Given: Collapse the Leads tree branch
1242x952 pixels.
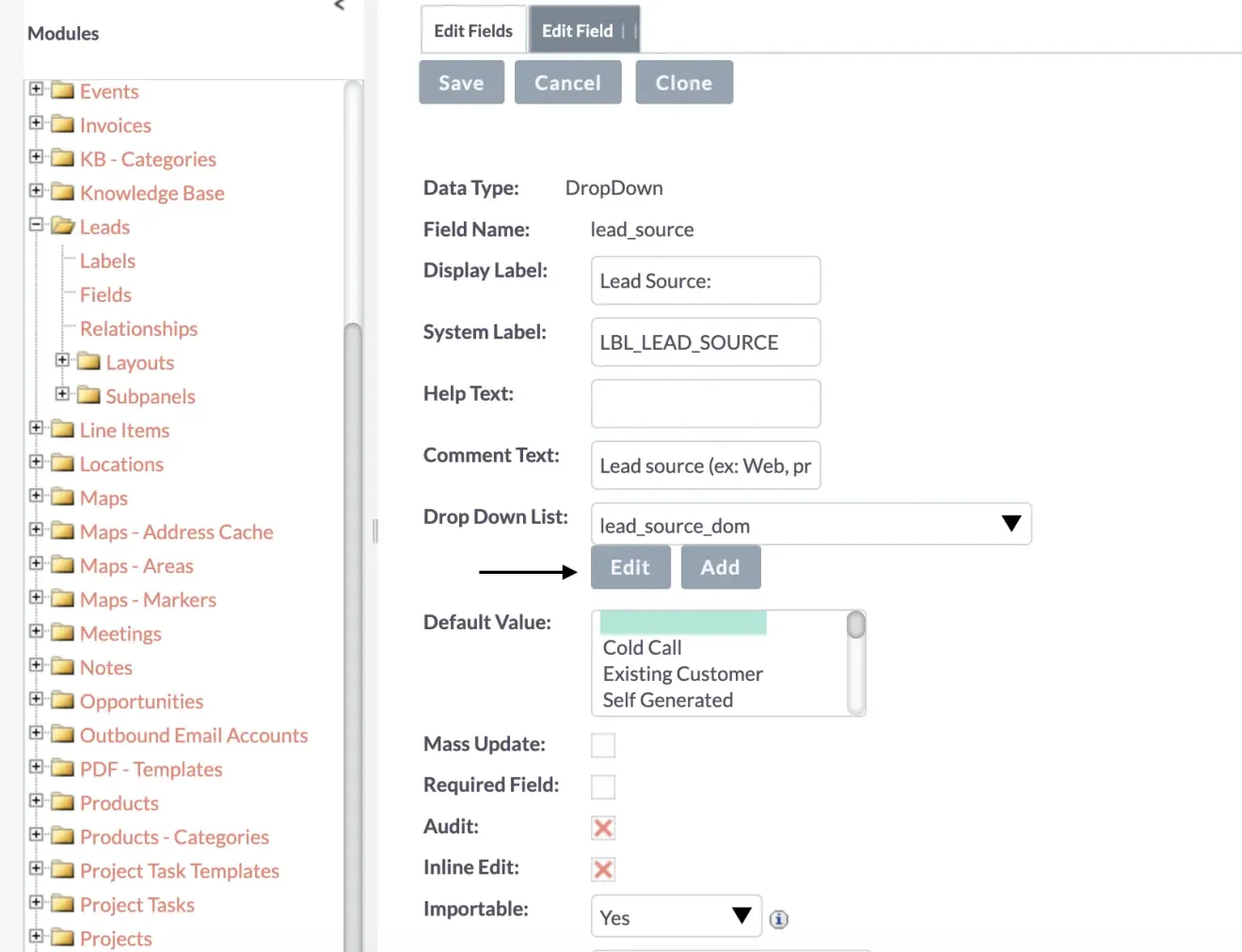Looking at the screenshot, I should 36,226.
